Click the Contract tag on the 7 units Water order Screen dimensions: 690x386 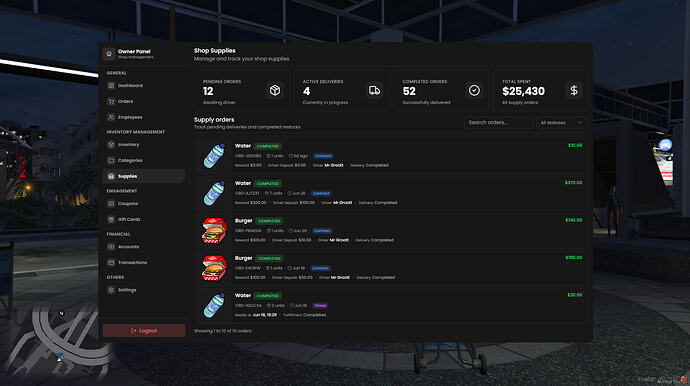(321, 193)
